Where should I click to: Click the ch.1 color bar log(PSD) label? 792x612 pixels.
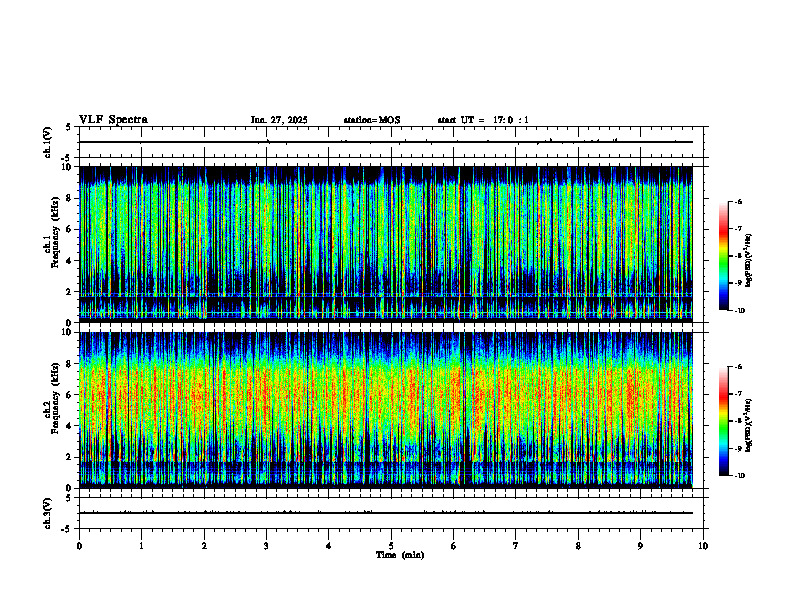[749, 261]
